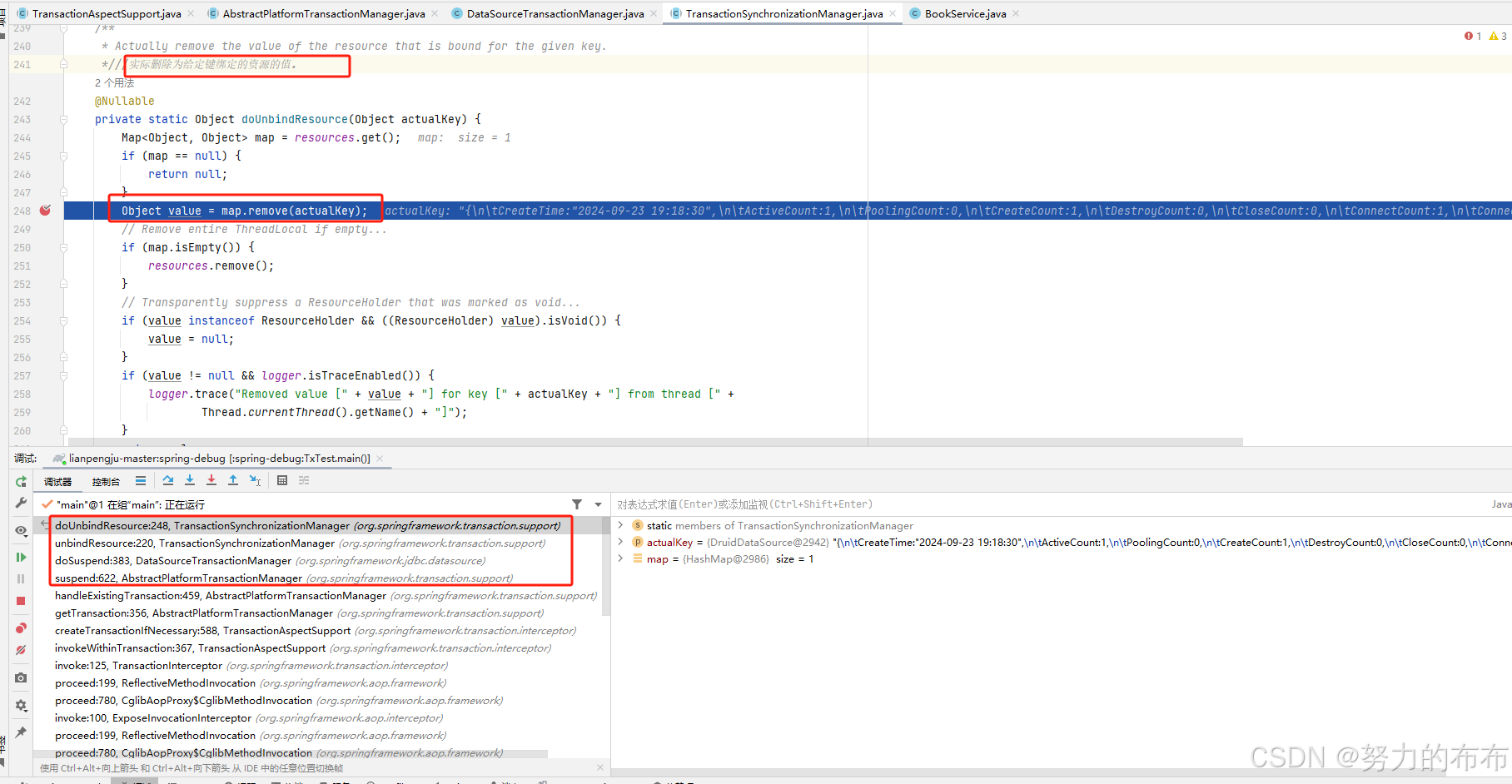The image size is (1512, 784).
Task: Select frame invokeWithinTransaction:367
Action: [x=303, y=648]
